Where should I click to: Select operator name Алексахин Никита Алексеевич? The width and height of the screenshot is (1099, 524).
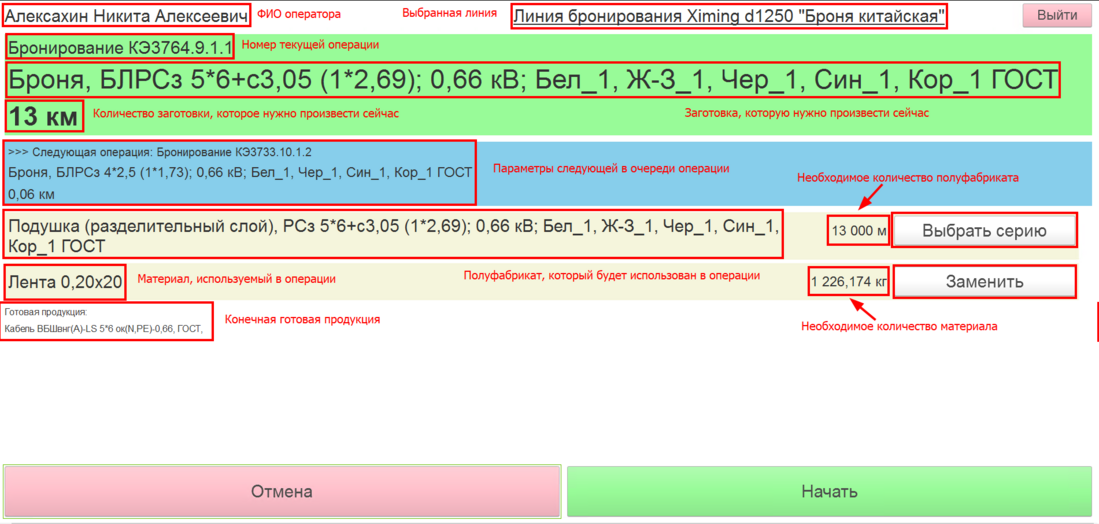point(127,15)
